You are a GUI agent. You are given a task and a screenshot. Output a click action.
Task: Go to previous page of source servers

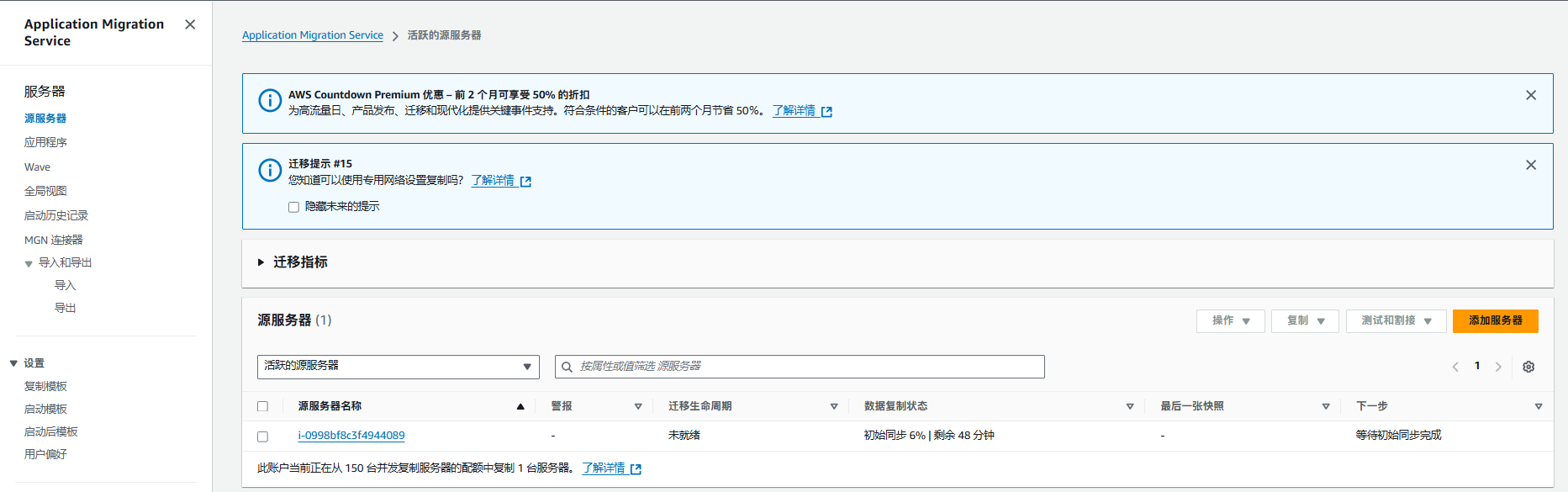point(1455,367)
